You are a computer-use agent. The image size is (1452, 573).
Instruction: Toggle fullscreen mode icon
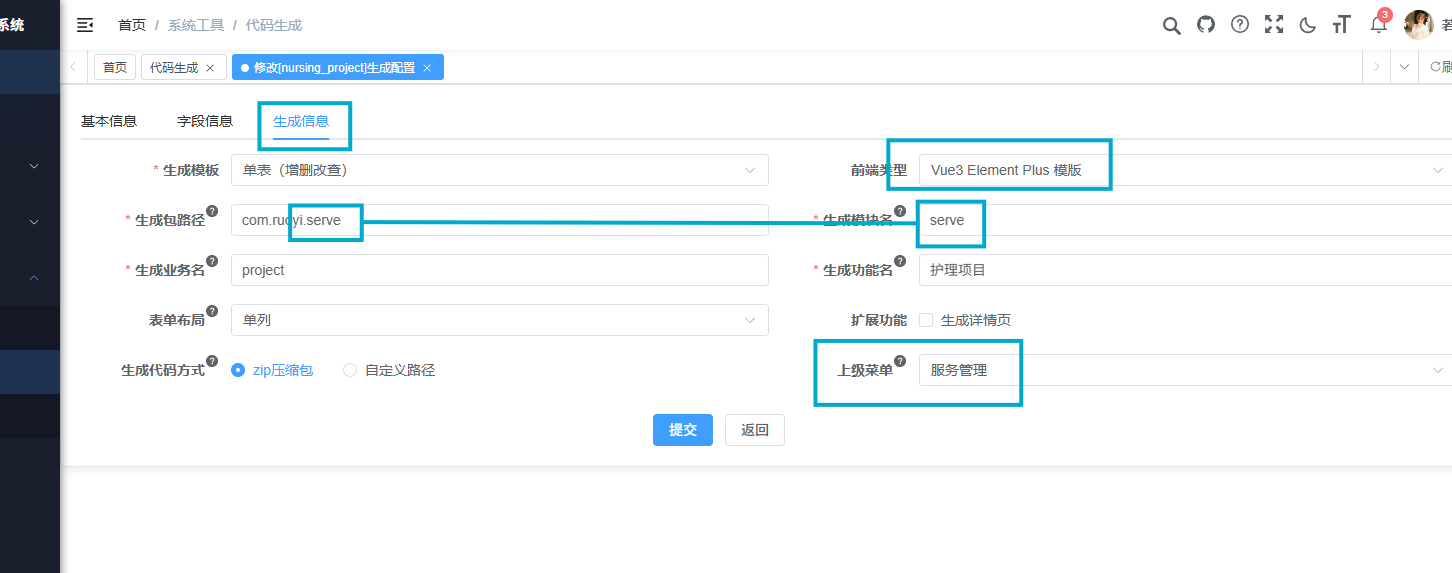tap(1274, 25)
